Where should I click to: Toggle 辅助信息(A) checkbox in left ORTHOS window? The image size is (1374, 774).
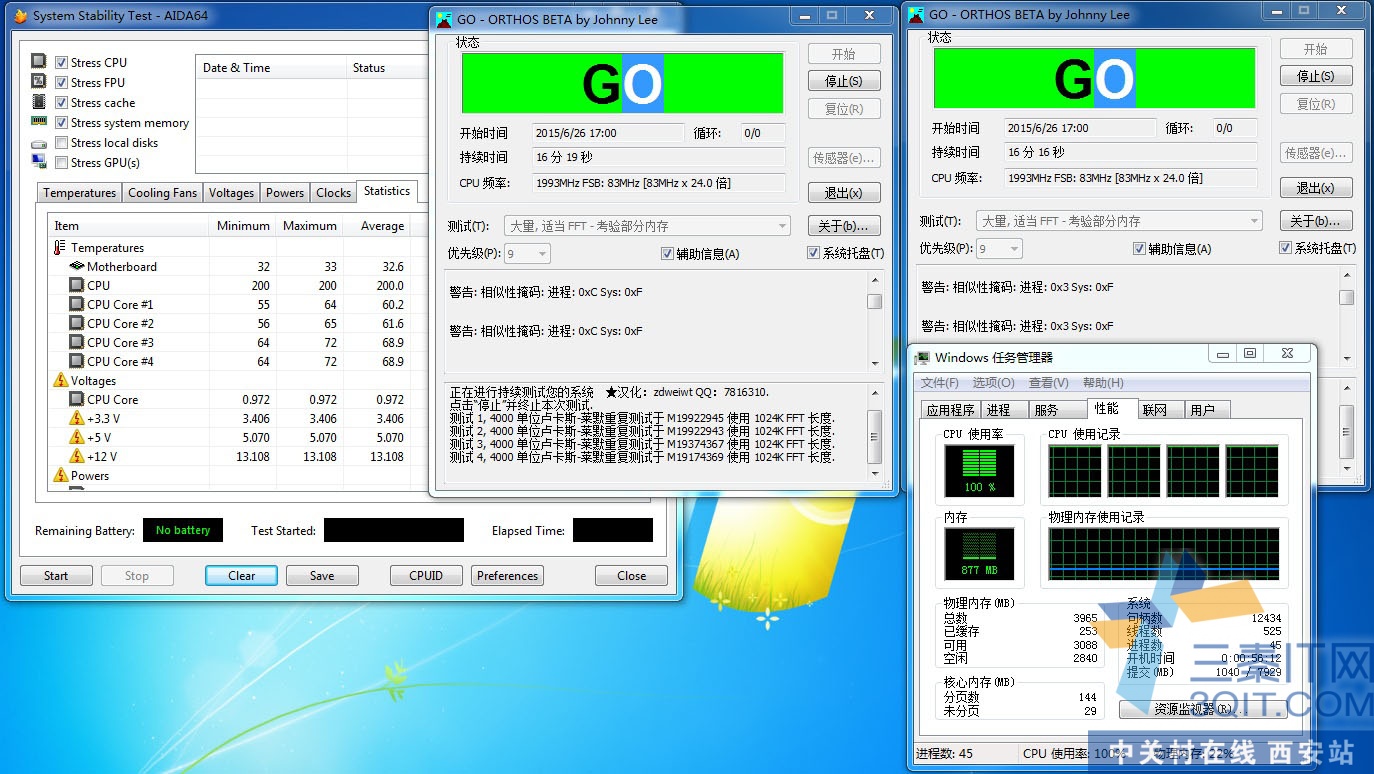(667, 254)
